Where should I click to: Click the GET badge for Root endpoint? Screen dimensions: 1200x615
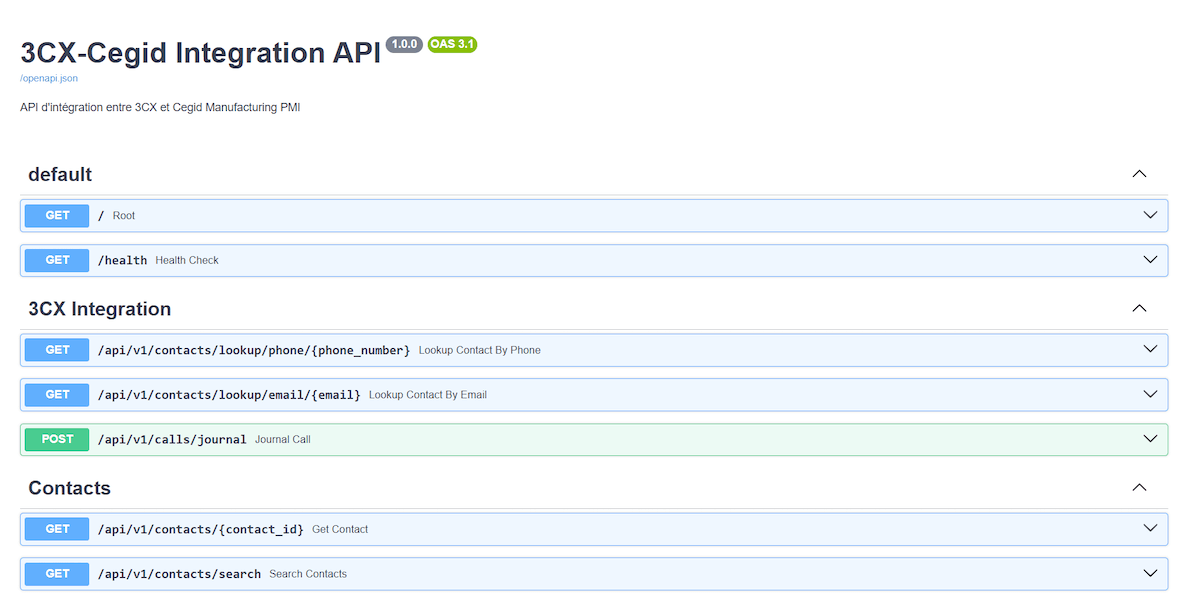tap(57, 216)
